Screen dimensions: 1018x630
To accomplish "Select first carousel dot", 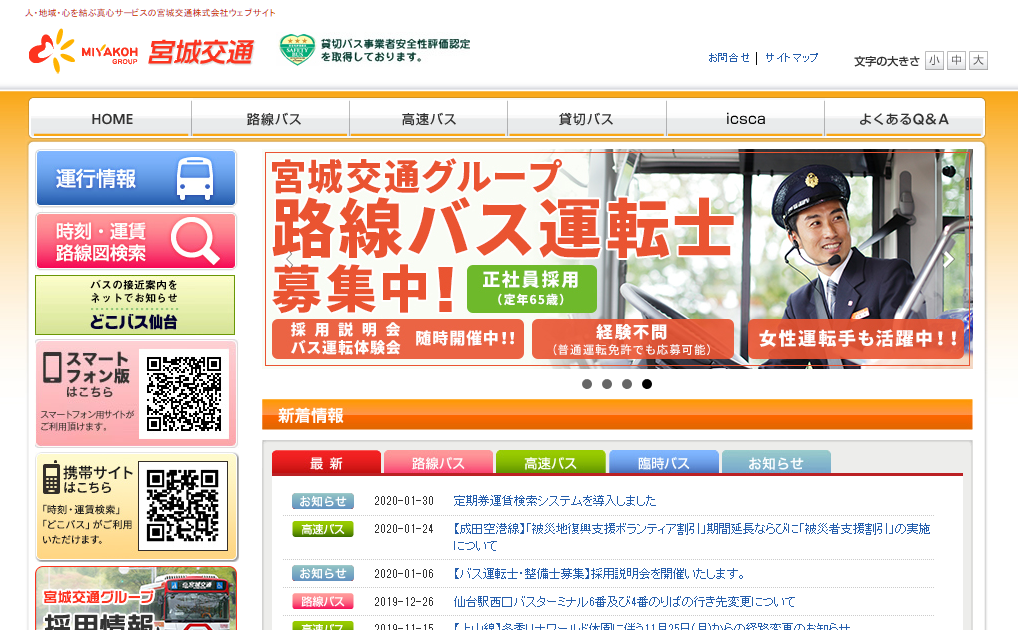I will (587, 384).
